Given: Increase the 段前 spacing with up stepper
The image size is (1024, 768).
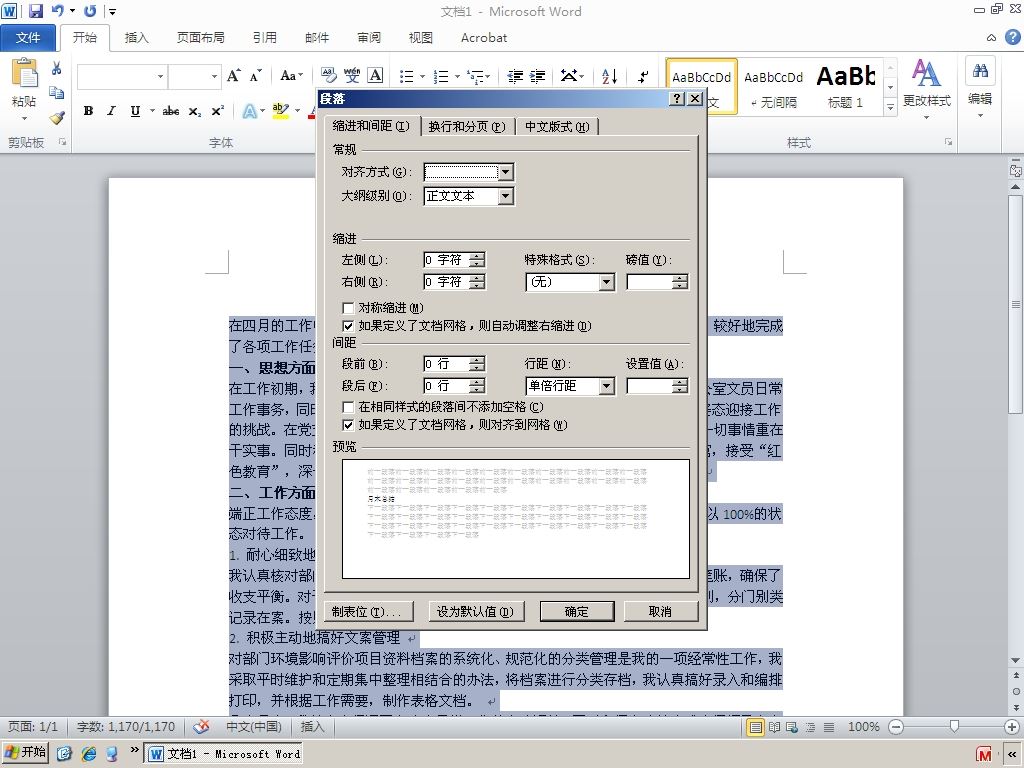Looking at the screenshot, I should (477, 360).
